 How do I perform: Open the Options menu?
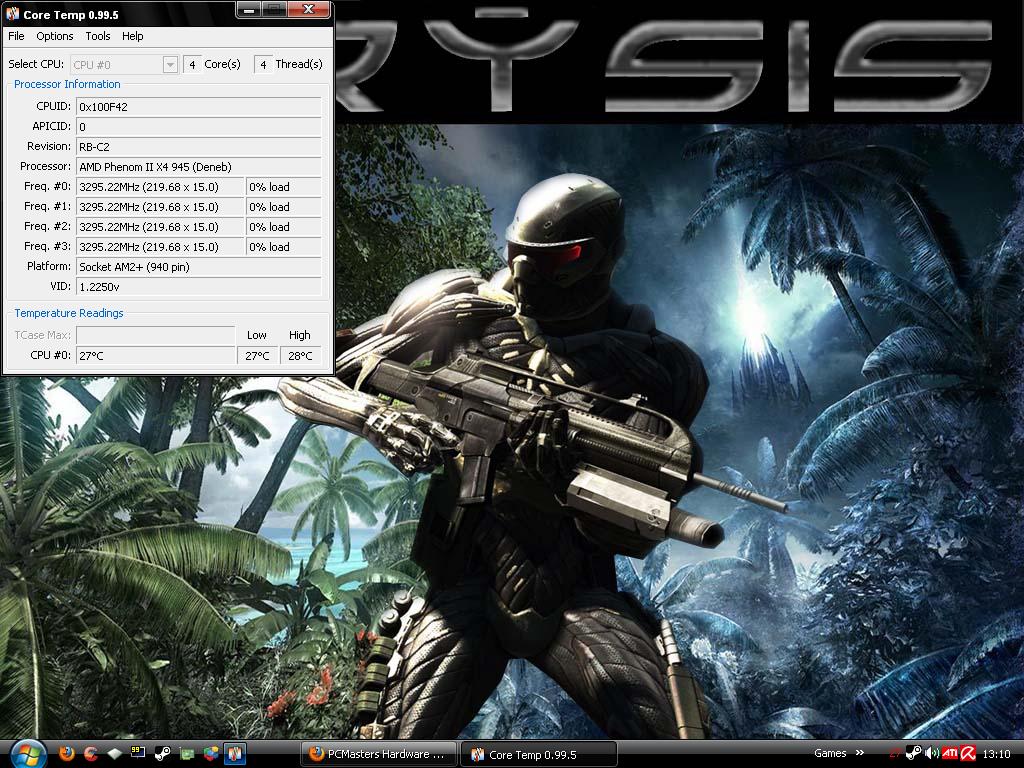pos(55,36)
